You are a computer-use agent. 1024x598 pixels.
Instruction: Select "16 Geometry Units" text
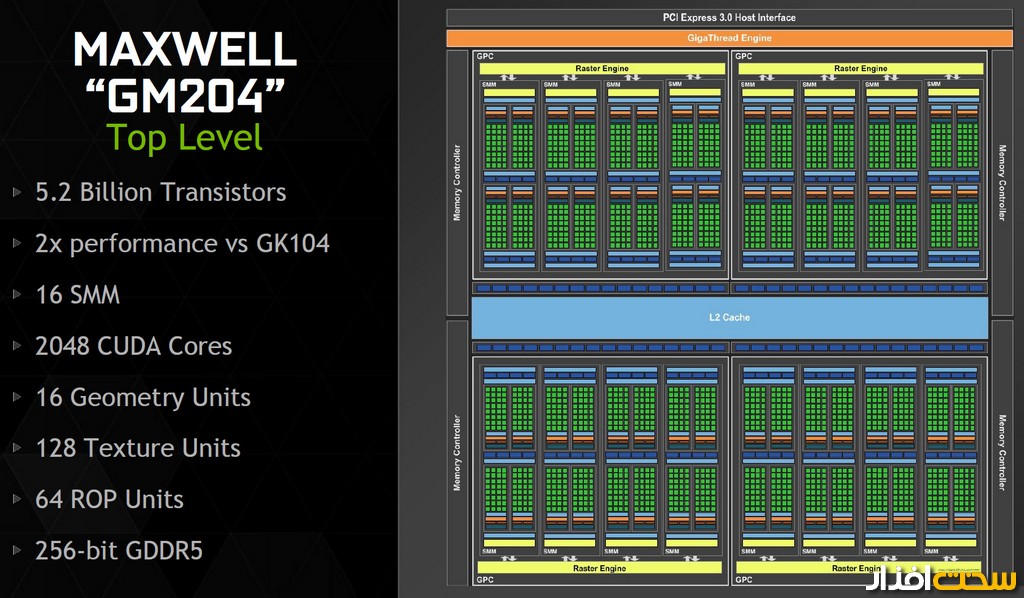point(143,398)
